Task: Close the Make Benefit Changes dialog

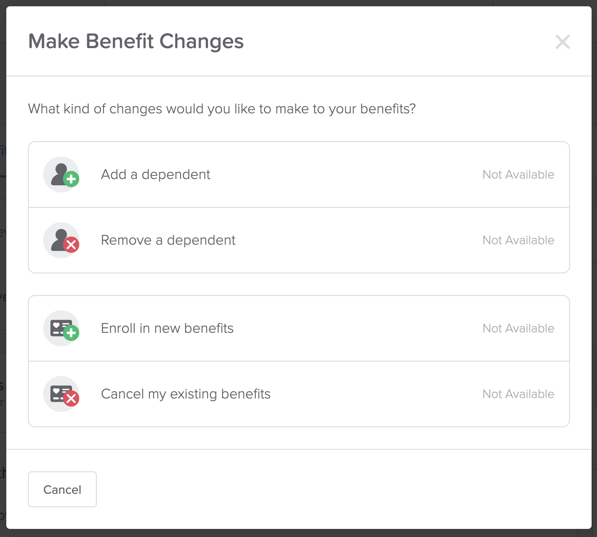Action: [562, 42]
